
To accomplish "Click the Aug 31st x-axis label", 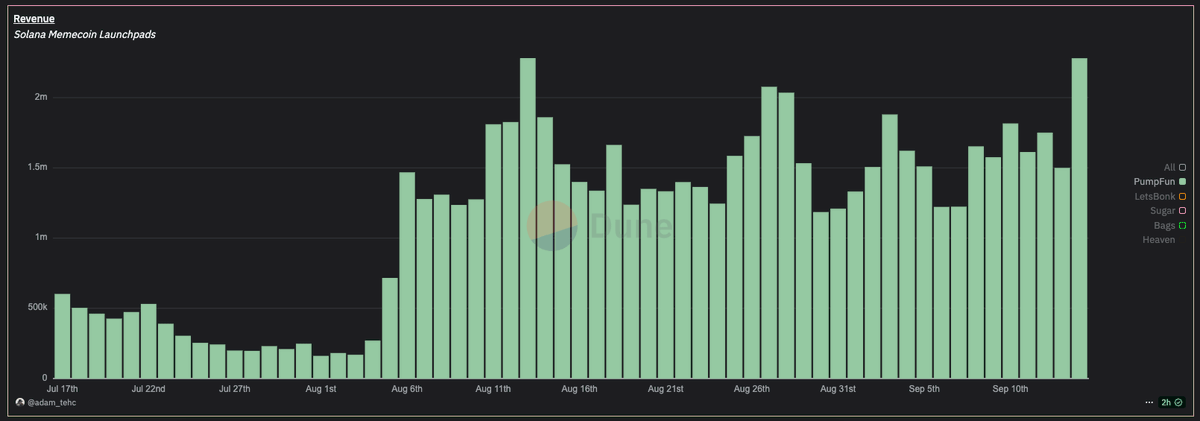I will click(838, 387).
